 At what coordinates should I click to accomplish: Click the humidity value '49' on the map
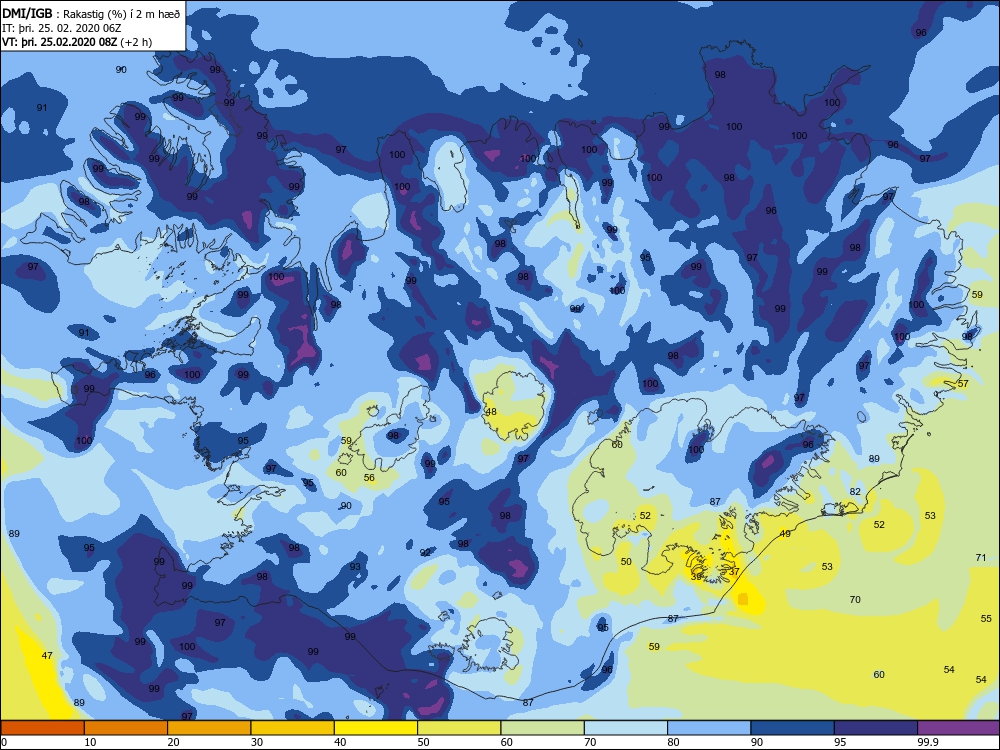[x=785, y=534]
